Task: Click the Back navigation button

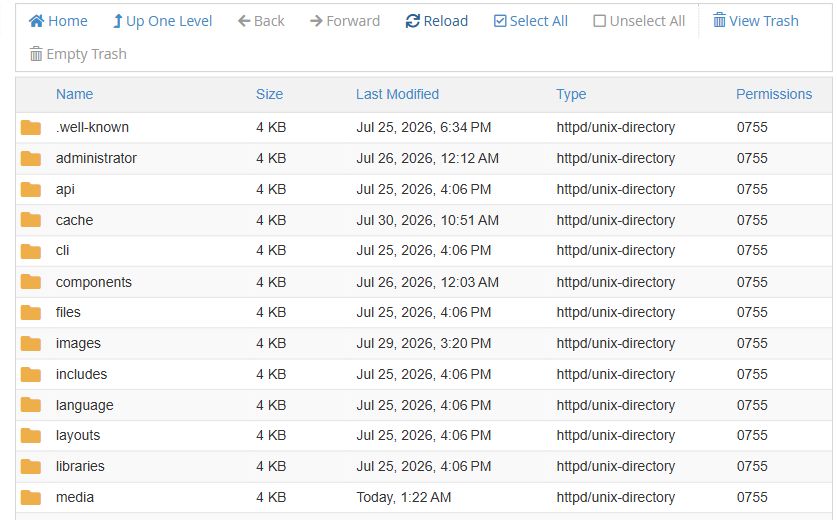Action: pyautogui.click(x=261, y=21)
